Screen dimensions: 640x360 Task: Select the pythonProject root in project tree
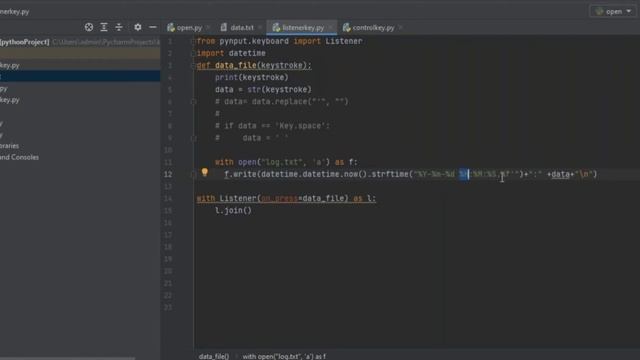pos(80,42)
